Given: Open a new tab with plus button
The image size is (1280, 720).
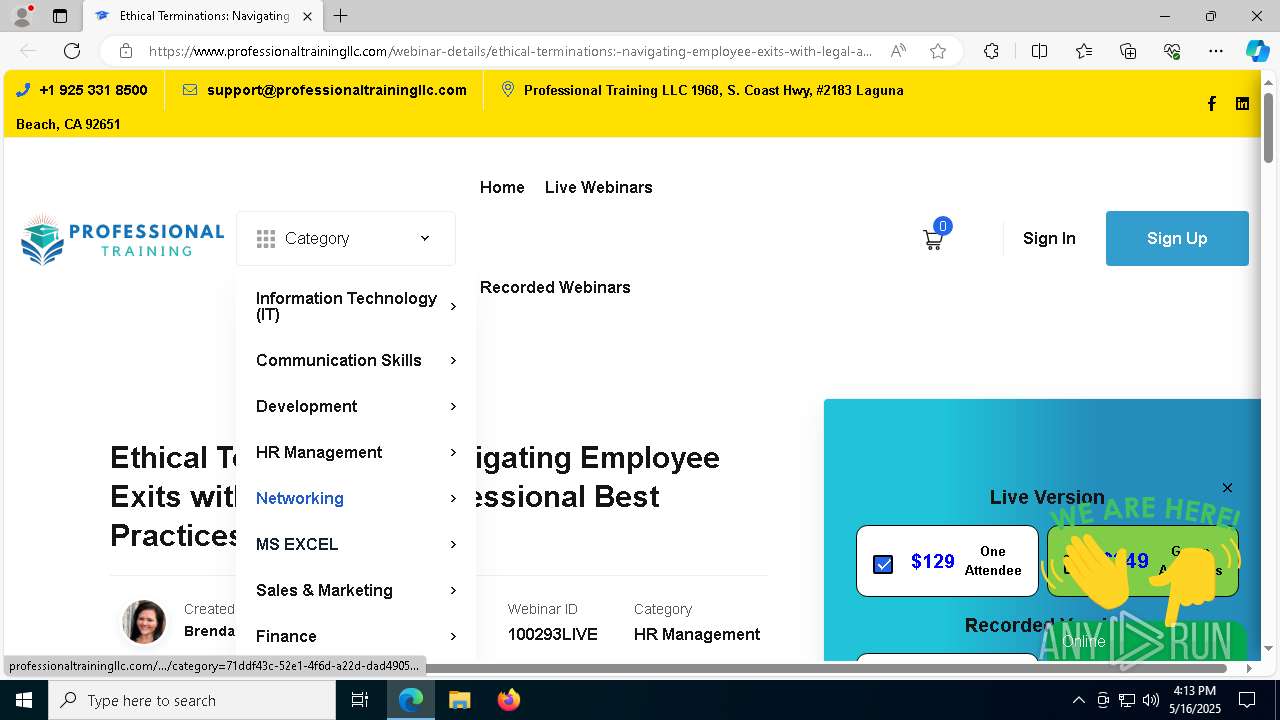Looking at the screenshot, I should [x=341, y=16].
